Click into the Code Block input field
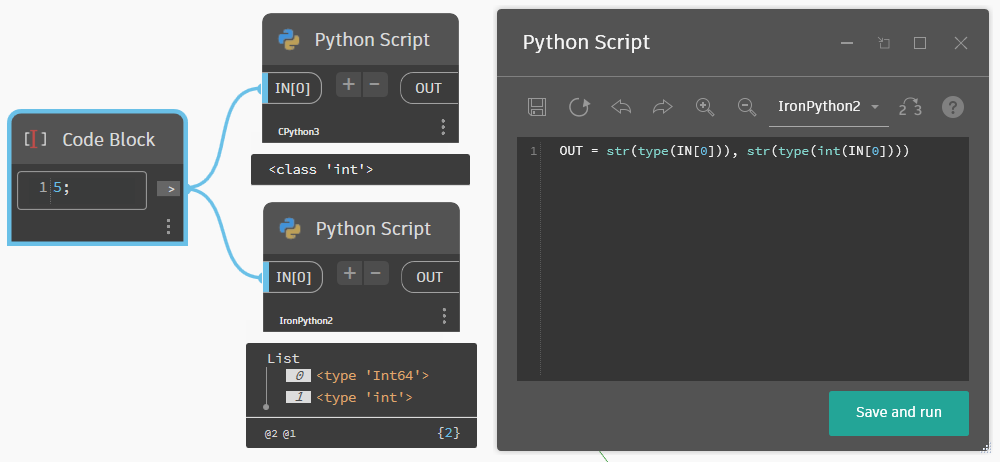Screen dimensions: 1000x462 (x=95, y=189)
